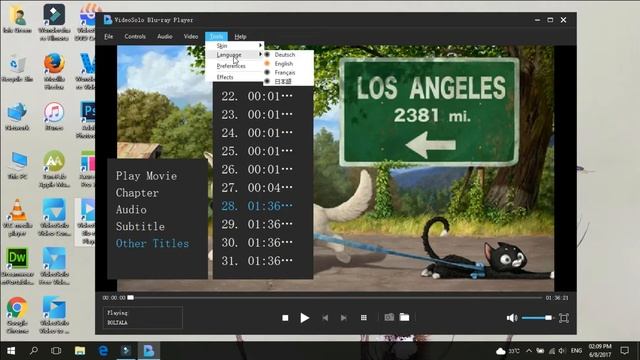
Task: Click Subtitle in disc menu
Action: pyautogui.click(x=140, y=227)
